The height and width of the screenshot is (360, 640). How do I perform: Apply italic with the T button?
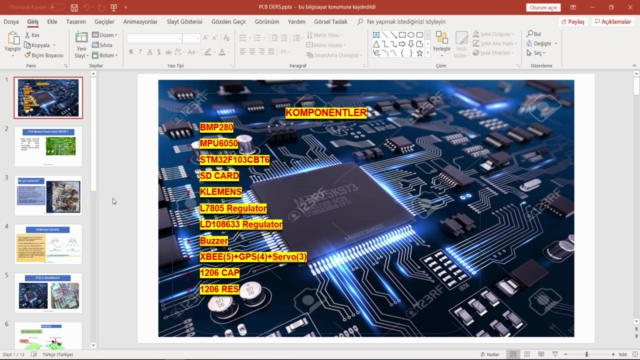(x=140, y=52)
